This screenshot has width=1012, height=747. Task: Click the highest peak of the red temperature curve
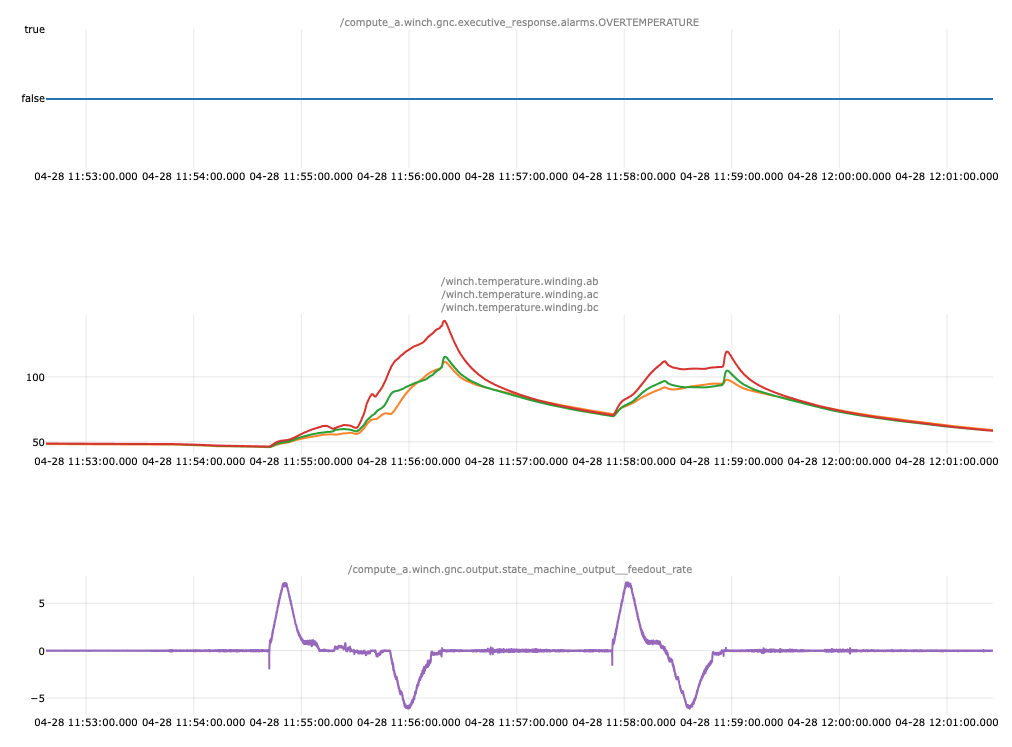[444, 321]
